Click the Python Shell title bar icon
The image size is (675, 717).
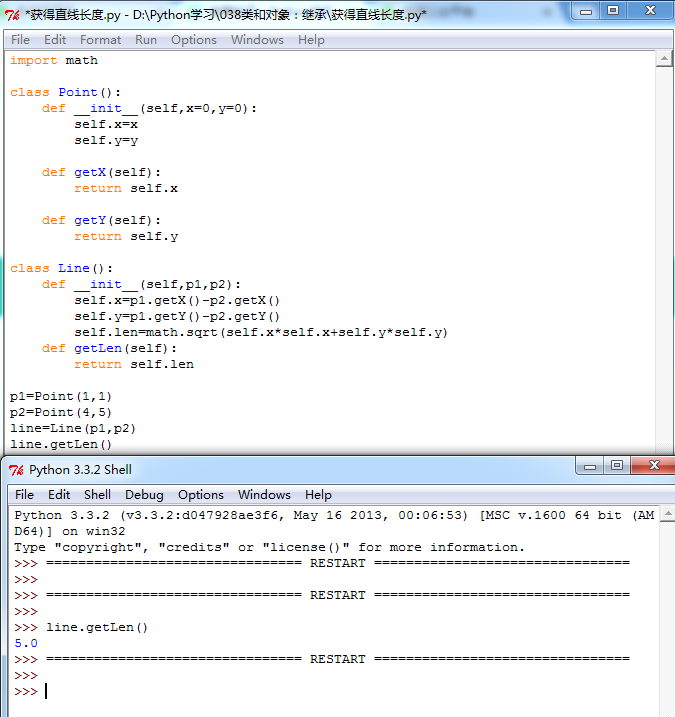click(x=15, y=469)
